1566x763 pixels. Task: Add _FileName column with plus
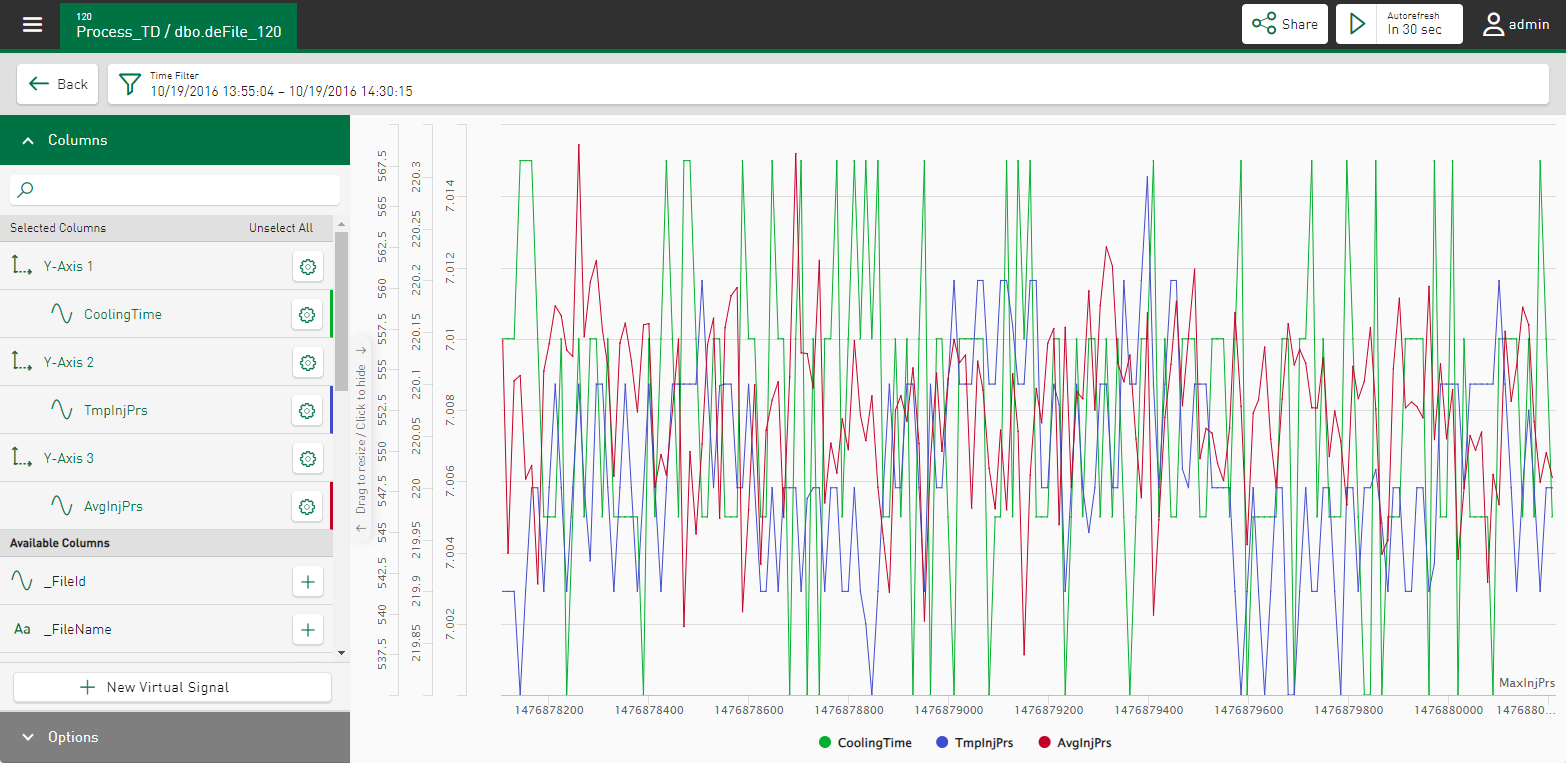[x=307, y=629]
